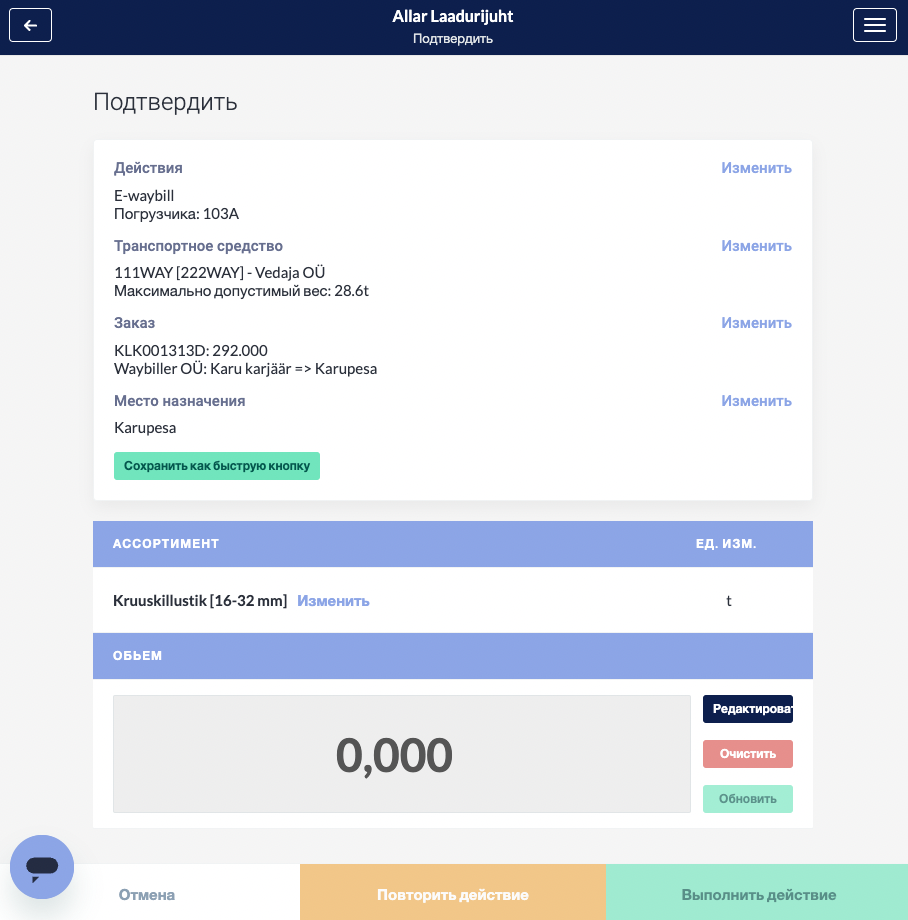Click the Ассортимент column header

[x=166, y=544]
